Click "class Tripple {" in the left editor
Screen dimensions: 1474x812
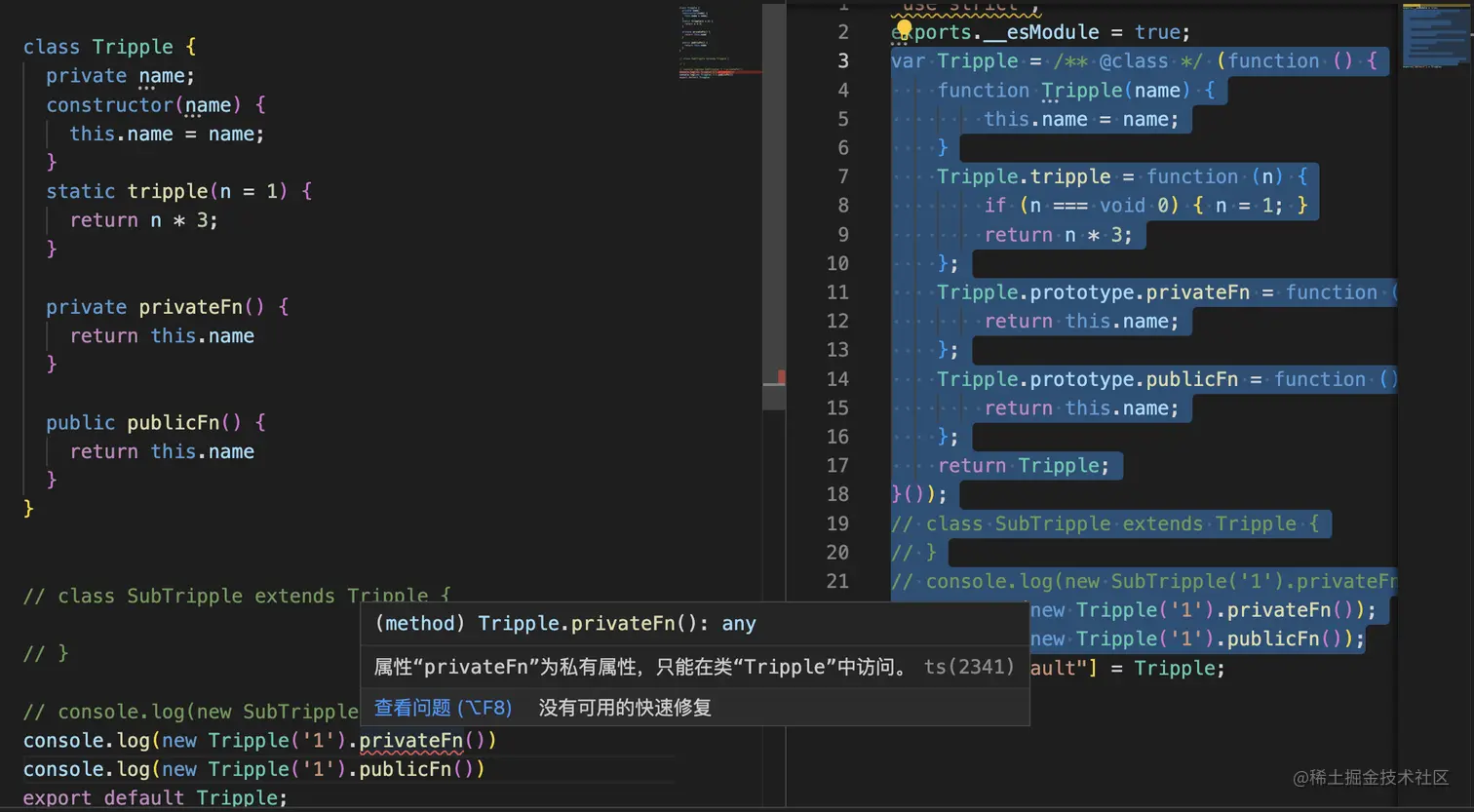(110, 47)
